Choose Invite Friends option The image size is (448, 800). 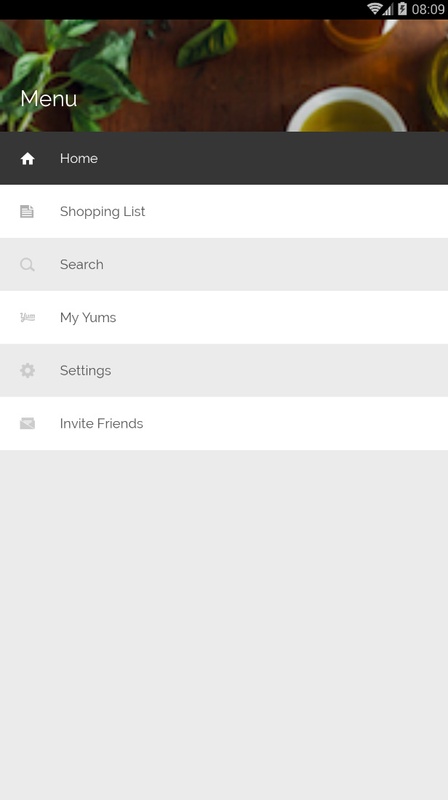[224, 423]
